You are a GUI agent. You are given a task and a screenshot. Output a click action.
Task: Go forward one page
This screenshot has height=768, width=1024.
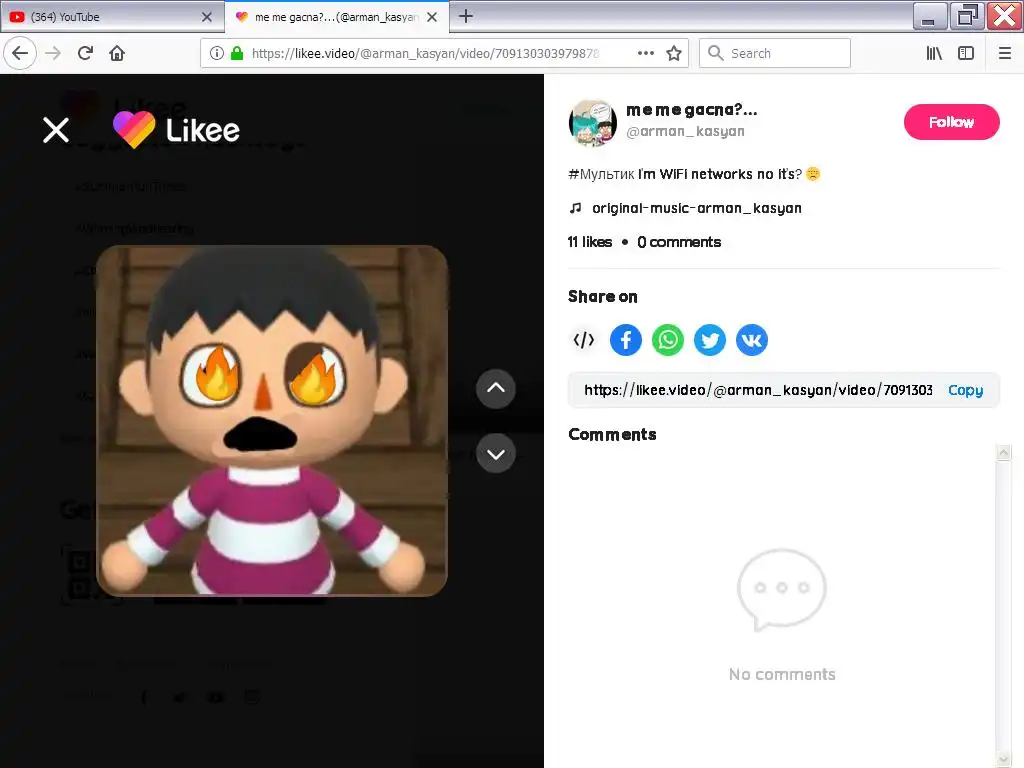53,53
